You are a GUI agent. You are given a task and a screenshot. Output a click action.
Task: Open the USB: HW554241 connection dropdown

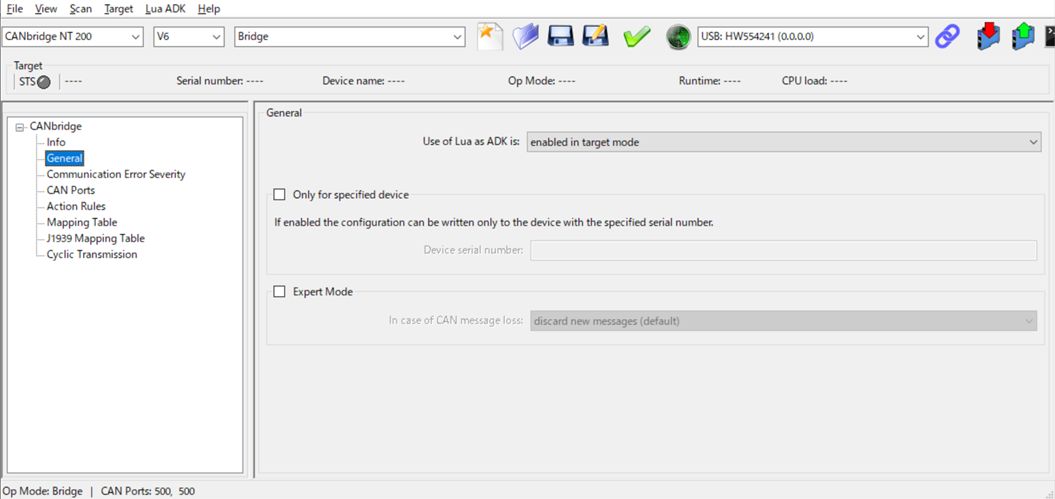[813, 37]
